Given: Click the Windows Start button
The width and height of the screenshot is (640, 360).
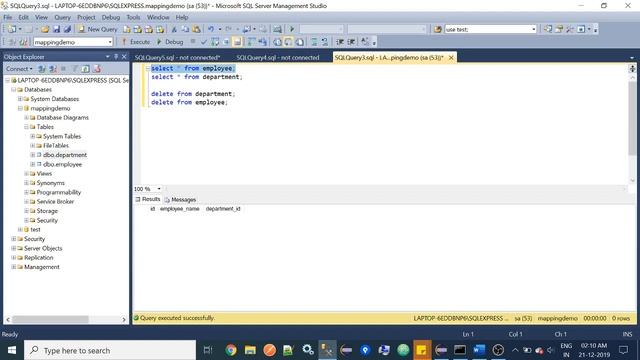Looking at the screenshot, I should pyautogui.click(x=12, y=350).
